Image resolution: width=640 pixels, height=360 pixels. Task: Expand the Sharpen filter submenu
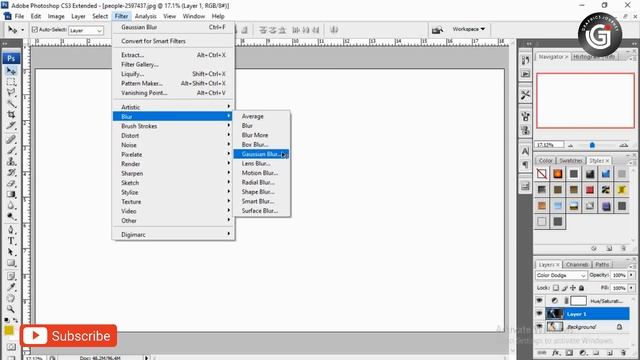click(173, 173)
